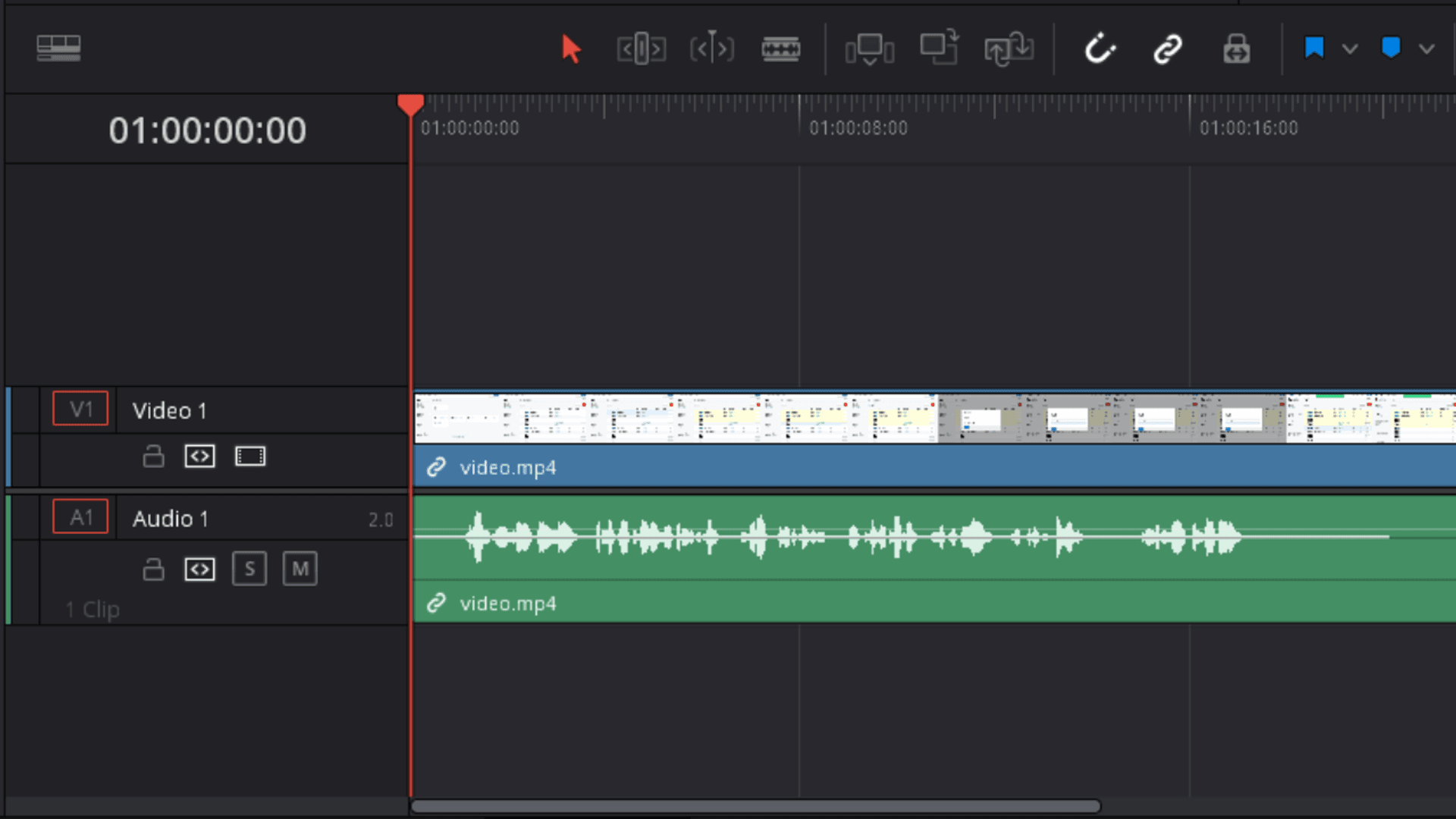
Task: Click the horizontal timeline scrollbar
Action: pyautogui.click(x=755, y=807)
